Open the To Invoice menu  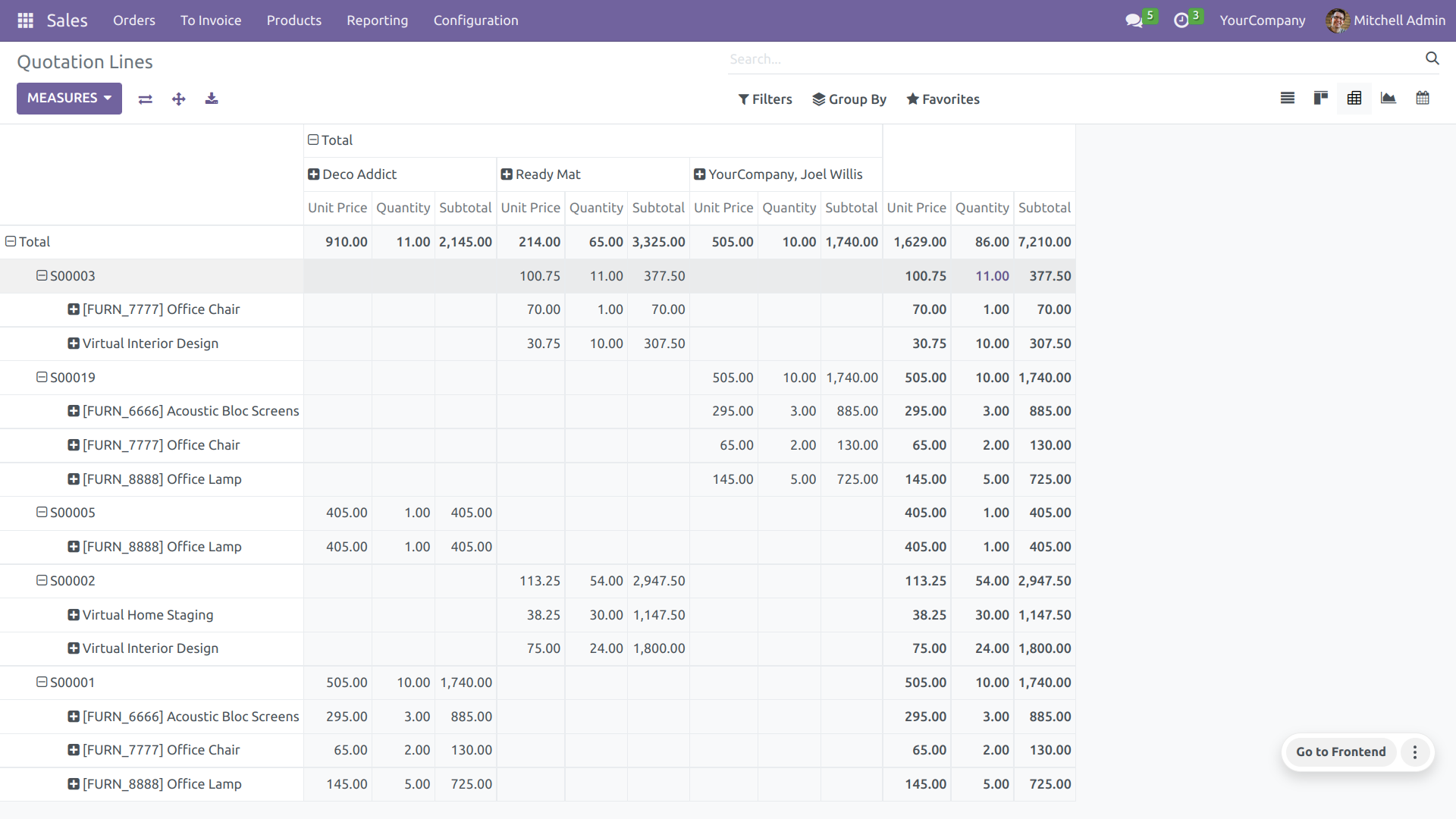211,20
